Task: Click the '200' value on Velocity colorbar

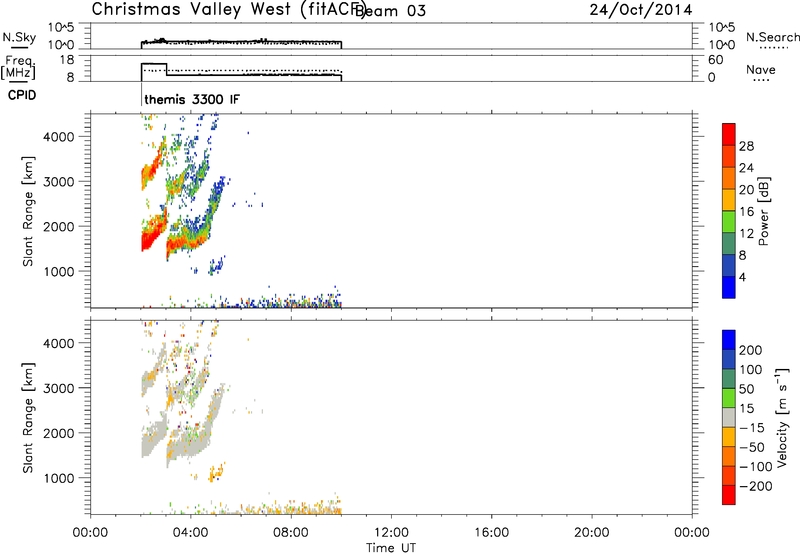Action: point(751,350)
